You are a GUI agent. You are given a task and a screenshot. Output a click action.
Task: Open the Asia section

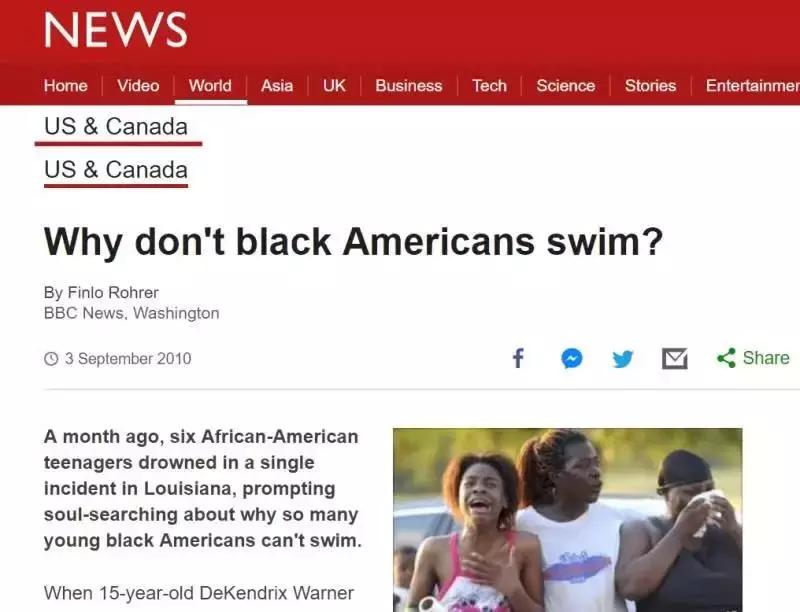coord(277,85)
